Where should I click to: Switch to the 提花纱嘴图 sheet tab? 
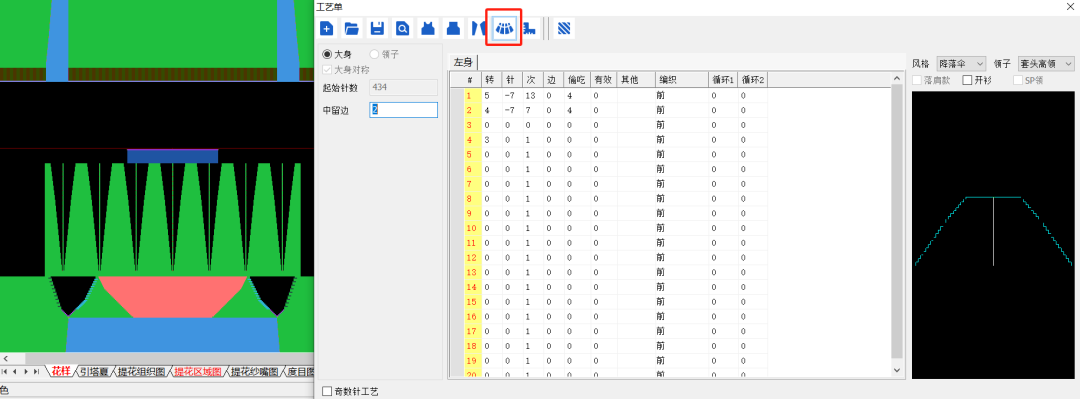point(255,372)
